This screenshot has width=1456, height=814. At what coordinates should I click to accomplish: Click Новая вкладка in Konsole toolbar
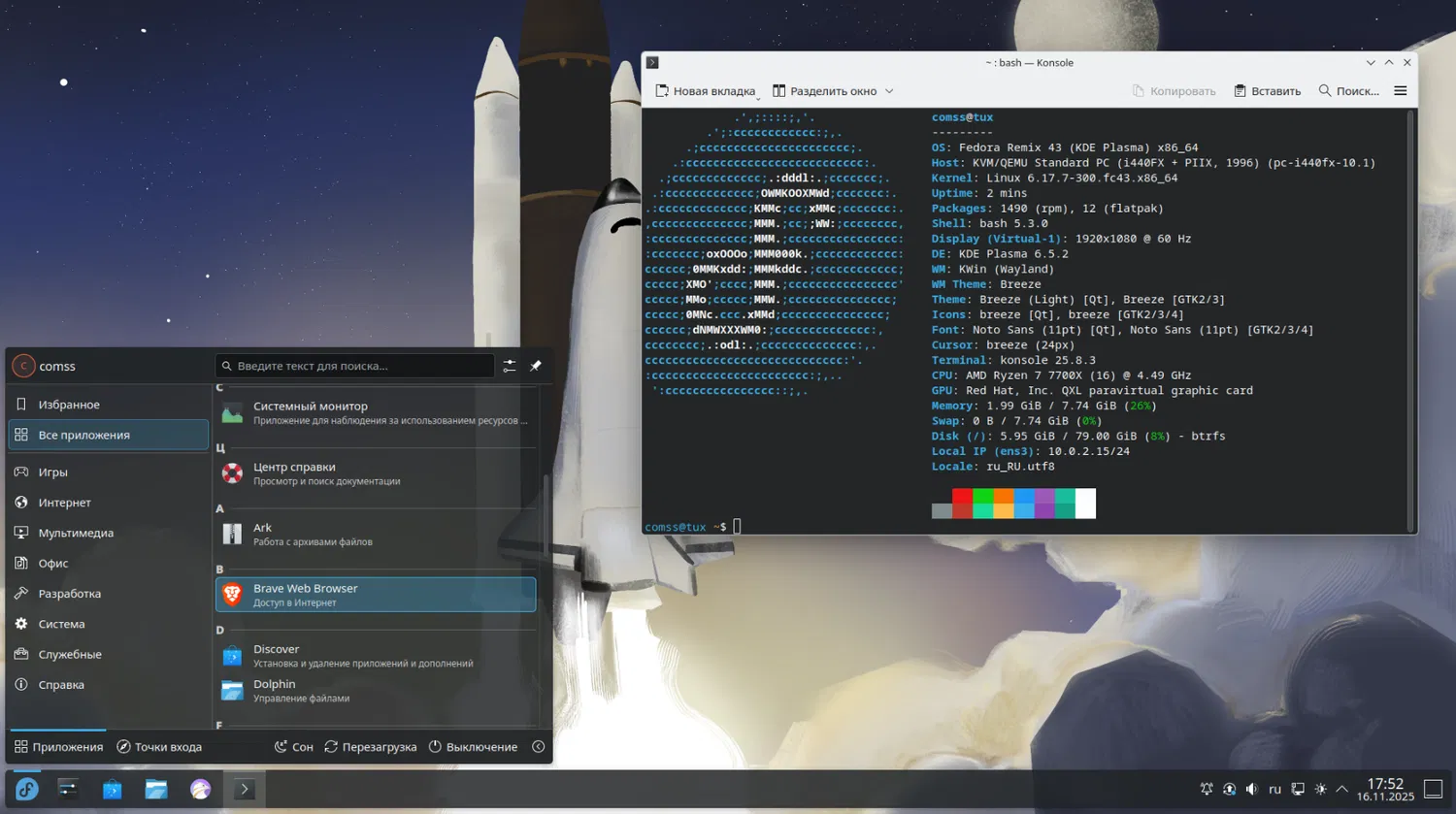point(705,91)
